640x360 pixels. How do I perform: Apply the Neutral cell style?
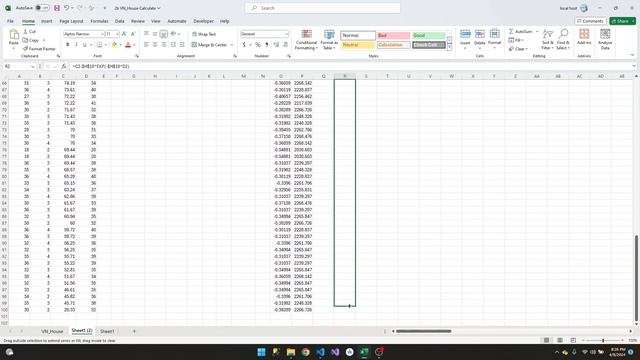coord(358,45)
